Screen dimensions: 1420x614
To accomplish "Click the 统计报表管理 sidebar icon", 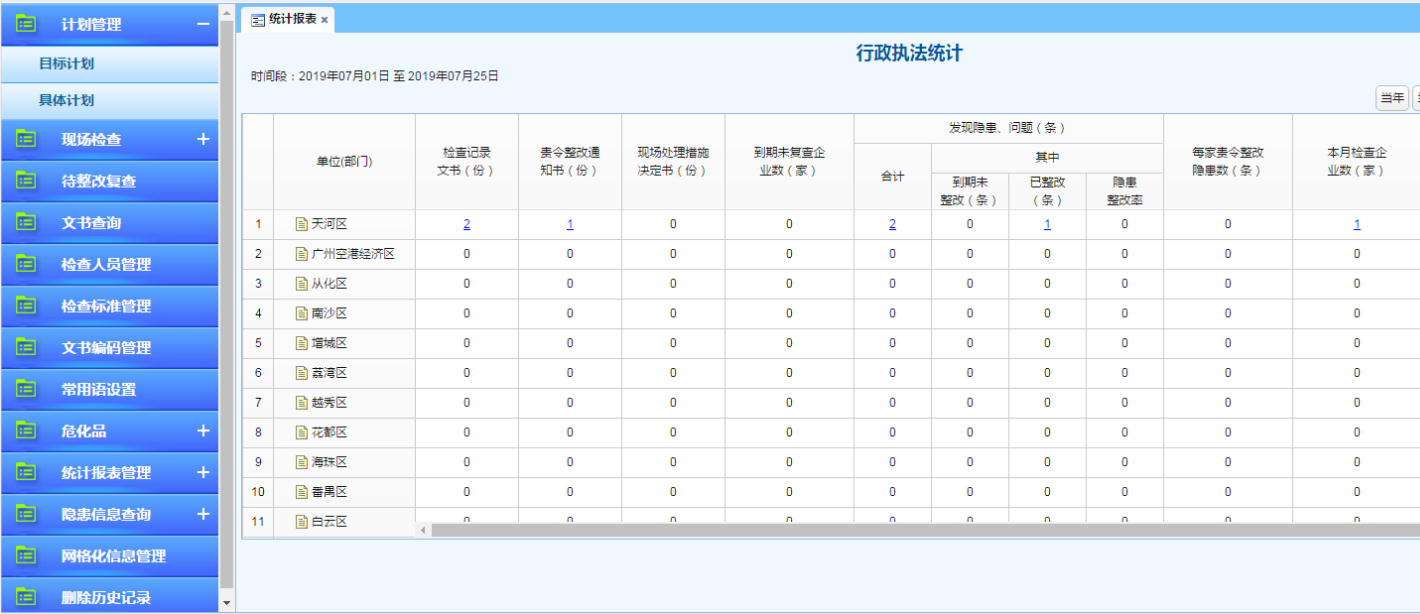I will 26,472.
